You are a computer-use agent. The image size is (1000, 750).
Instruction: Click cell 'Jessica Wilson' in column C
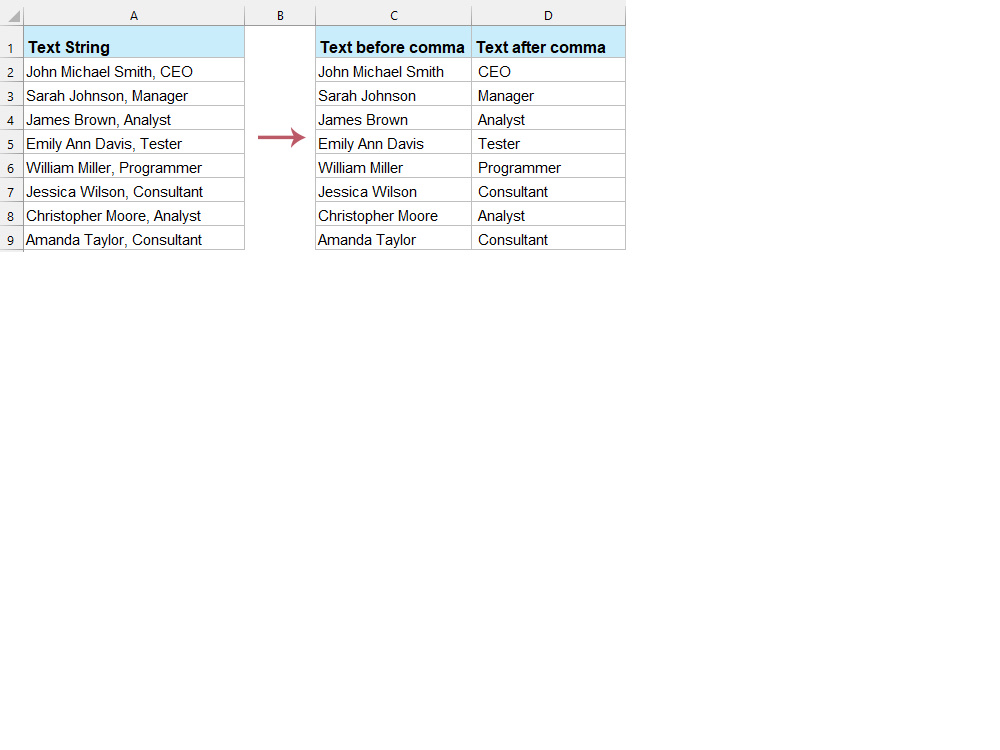[393, 190]
